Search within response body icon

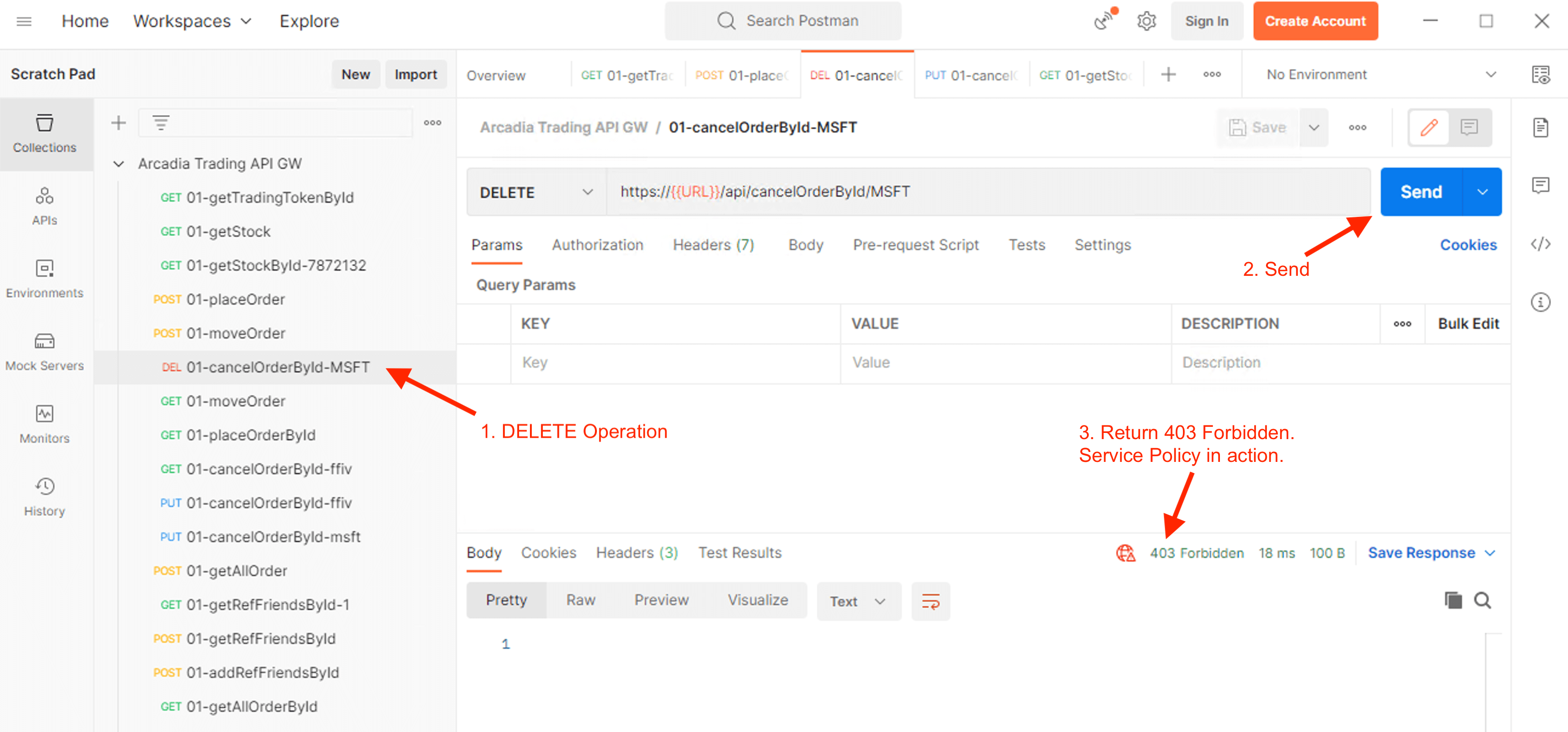[1482, 601]
